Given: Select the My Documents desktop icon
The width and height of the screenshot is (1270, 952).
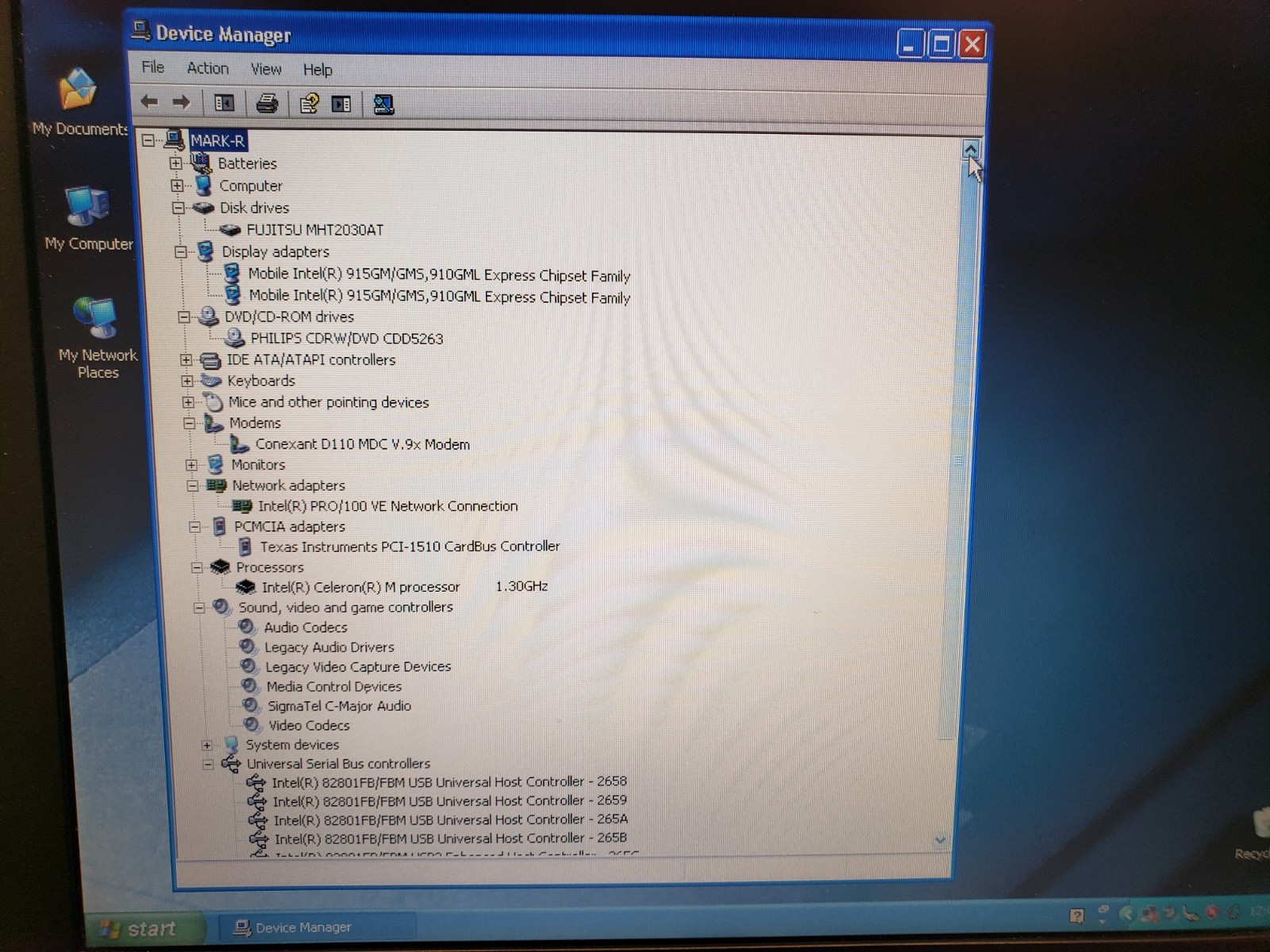Looking at the screenshot, I should coord(79,102).
